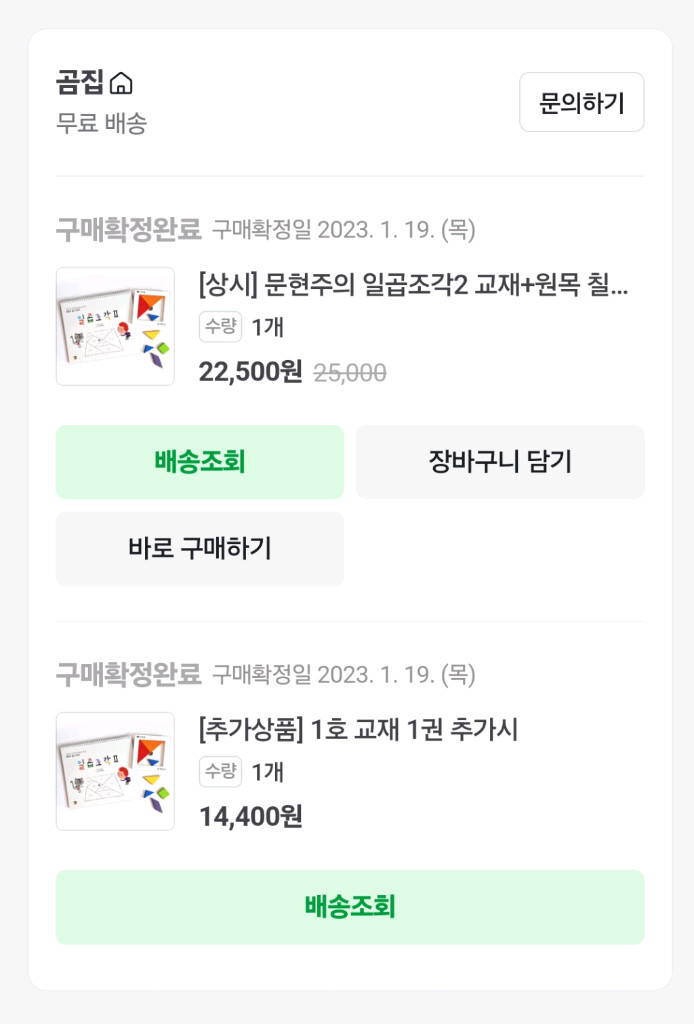Click 배송조회 for the 일곱조각2 order
Viewport: 694px width, 1024px height.
click(200, 462)
